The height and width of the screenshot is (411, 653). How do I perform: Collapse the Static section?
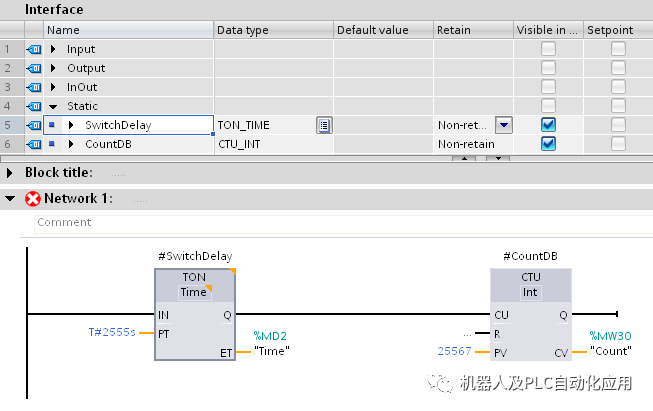click(53, 106)
